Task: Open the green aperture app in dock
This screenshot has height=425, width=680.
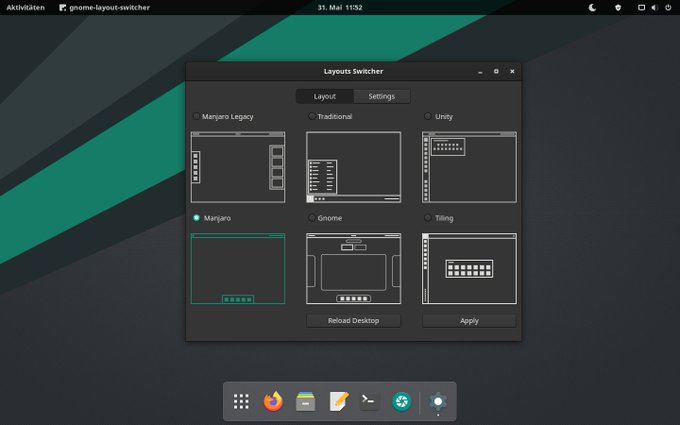Action: point(402,401)
